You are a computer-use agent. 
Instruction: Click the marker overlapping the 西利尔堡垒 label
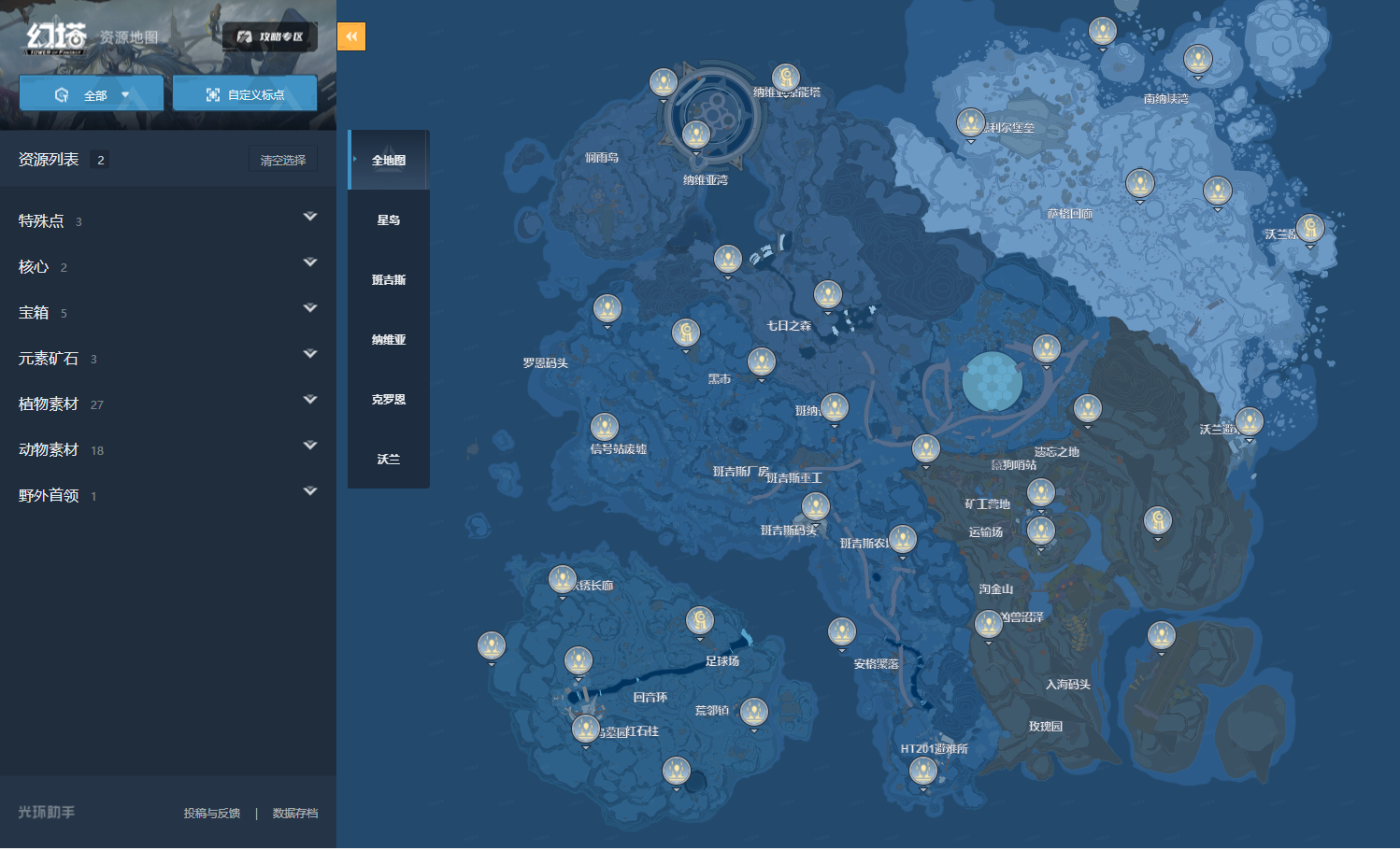click(971, 124)
